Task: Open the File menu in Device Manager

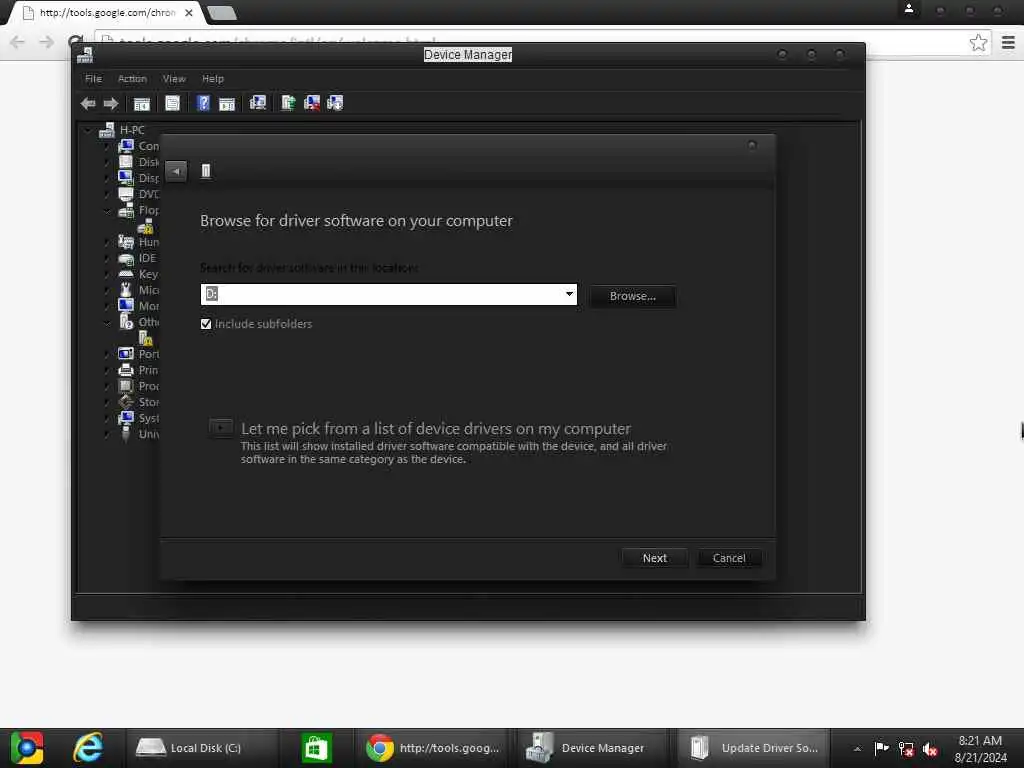Action: pyautogui.click(x=93, y=78)
